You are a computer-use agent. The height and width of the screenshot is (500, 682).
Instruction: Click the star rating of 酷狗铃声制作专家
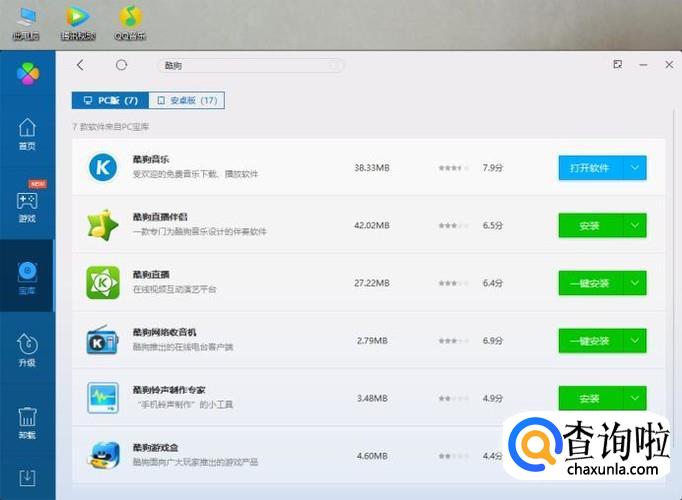pyautogui.click(x=454, y=398)
